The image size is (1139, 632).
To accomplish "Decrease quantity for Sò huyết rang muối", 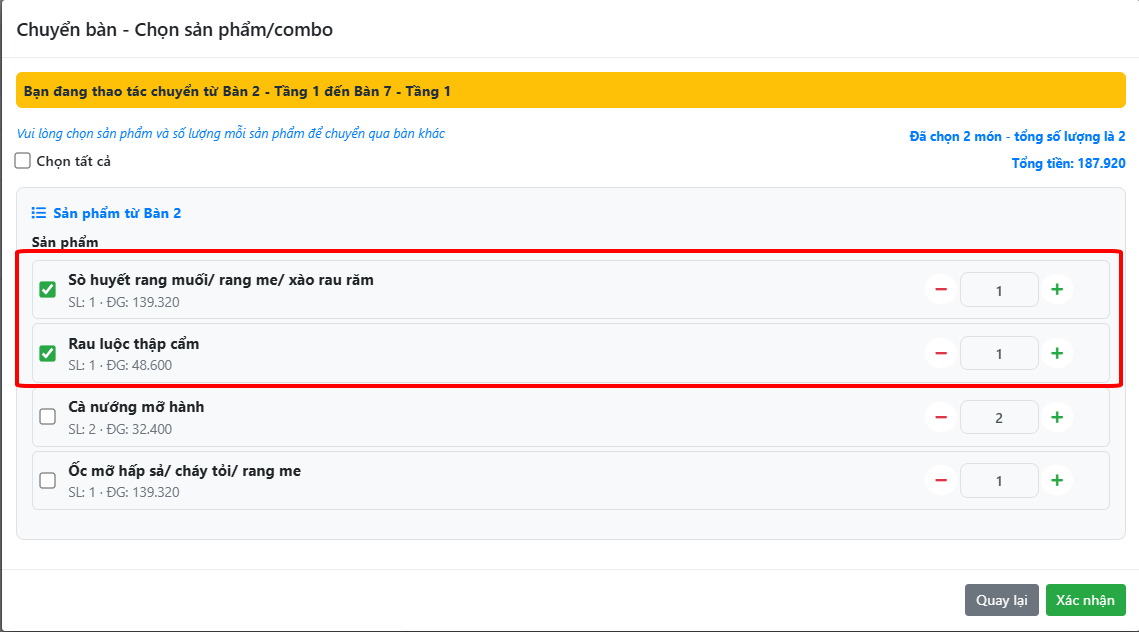I will (940, 290).
